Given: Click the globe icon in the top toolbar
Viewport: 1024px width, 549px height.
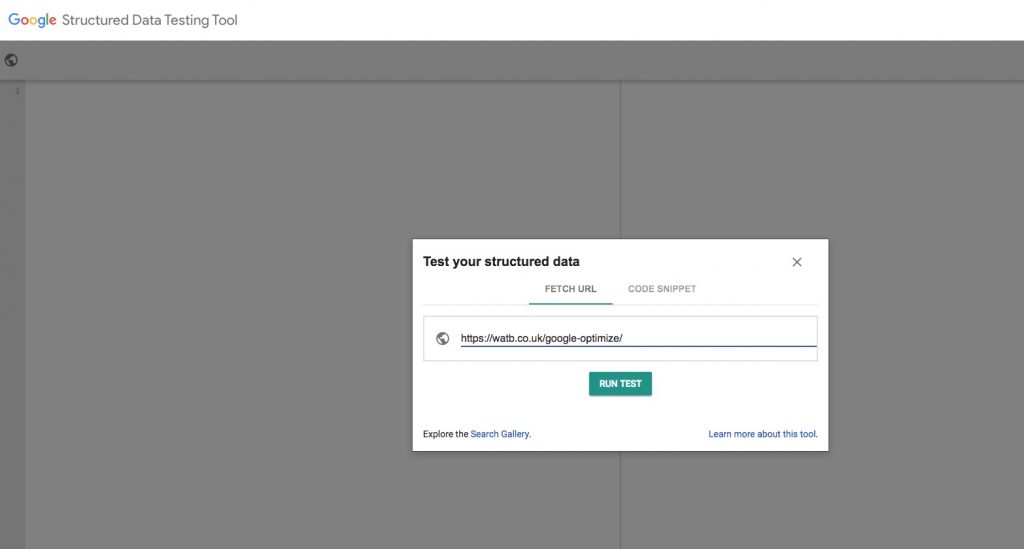Looking at the screenshot, I should tap(11, 60).
